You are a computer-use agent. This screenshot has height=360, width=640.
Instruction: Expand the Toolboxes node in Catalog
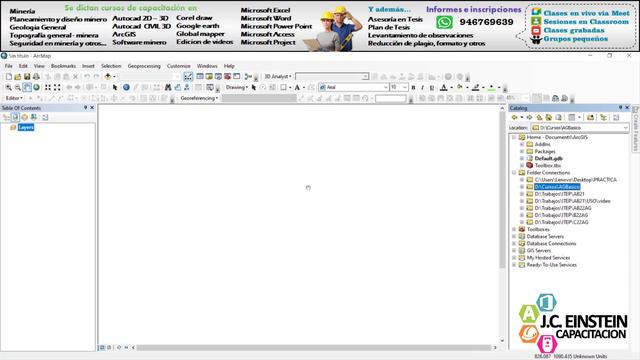point(514,229)
